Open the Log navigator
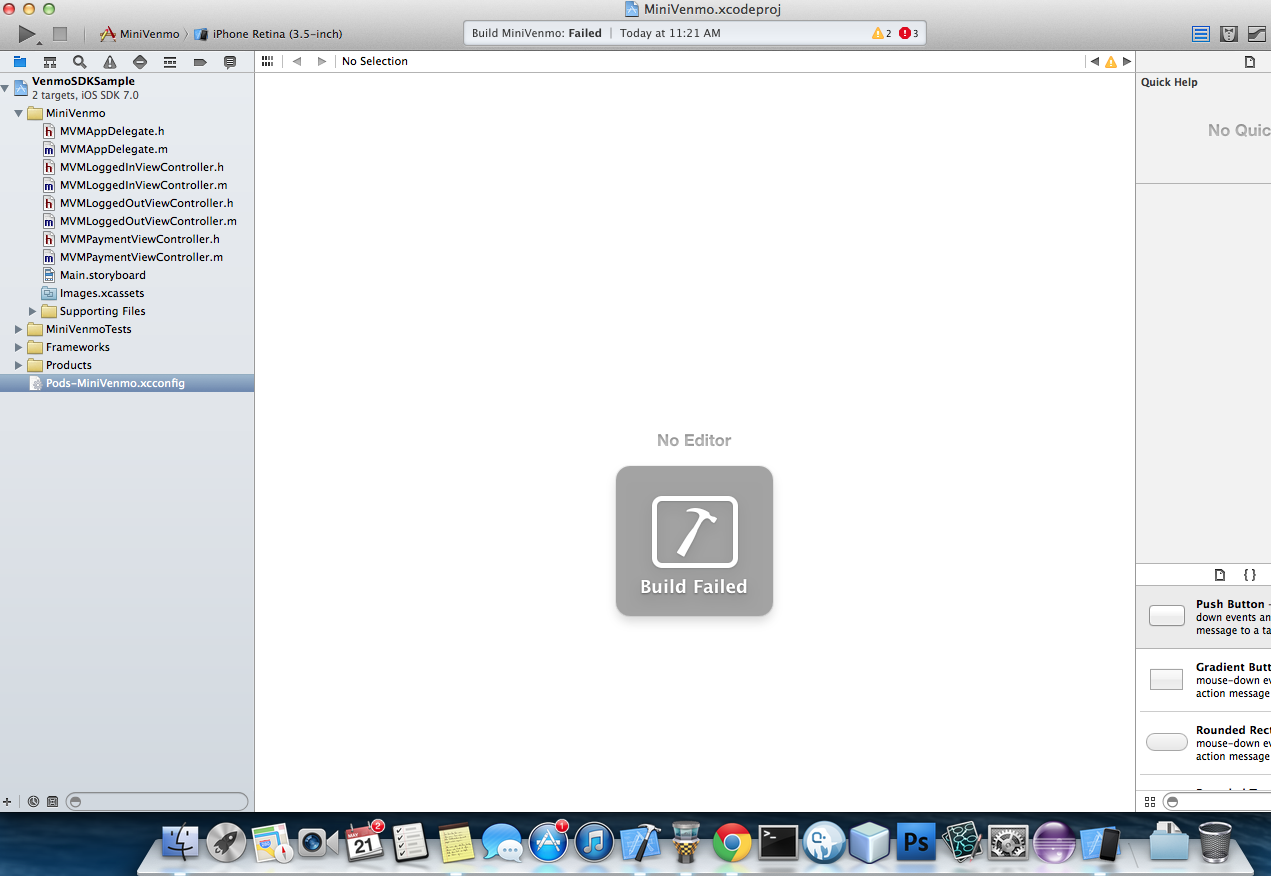Viewport: 1271px width, 876px height. pos(230,62)
